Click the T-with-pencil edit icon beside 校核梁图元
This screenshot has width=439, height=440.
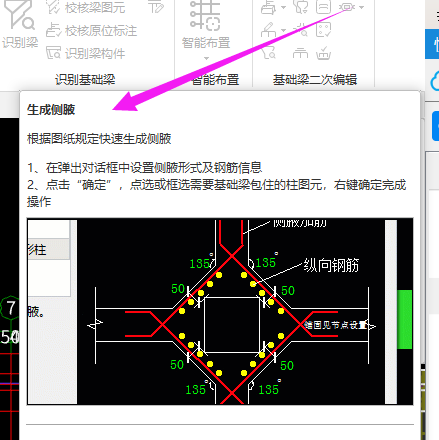coord(156,7)
